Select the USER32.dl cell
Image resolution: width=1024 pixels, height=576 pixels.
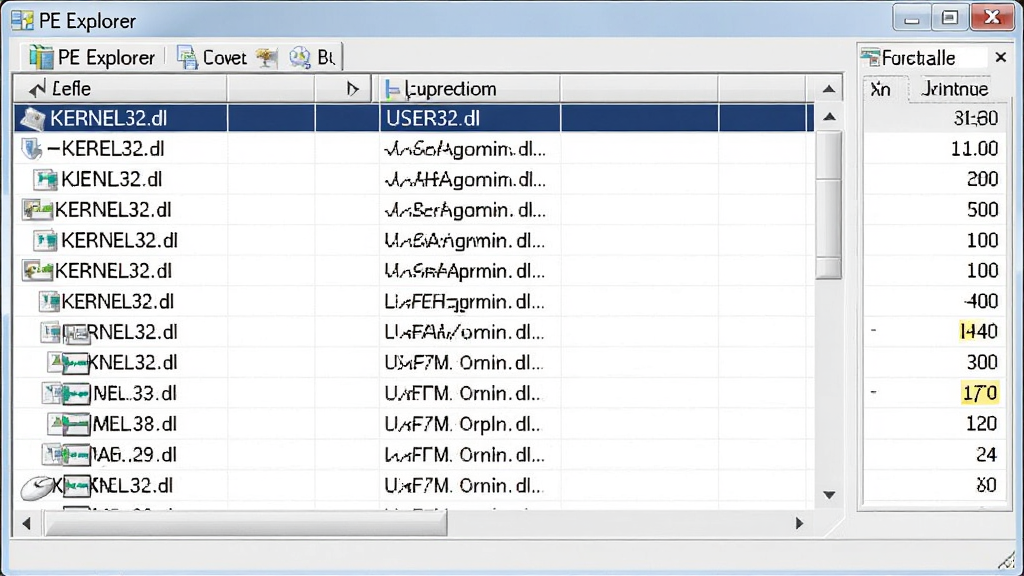433,118
